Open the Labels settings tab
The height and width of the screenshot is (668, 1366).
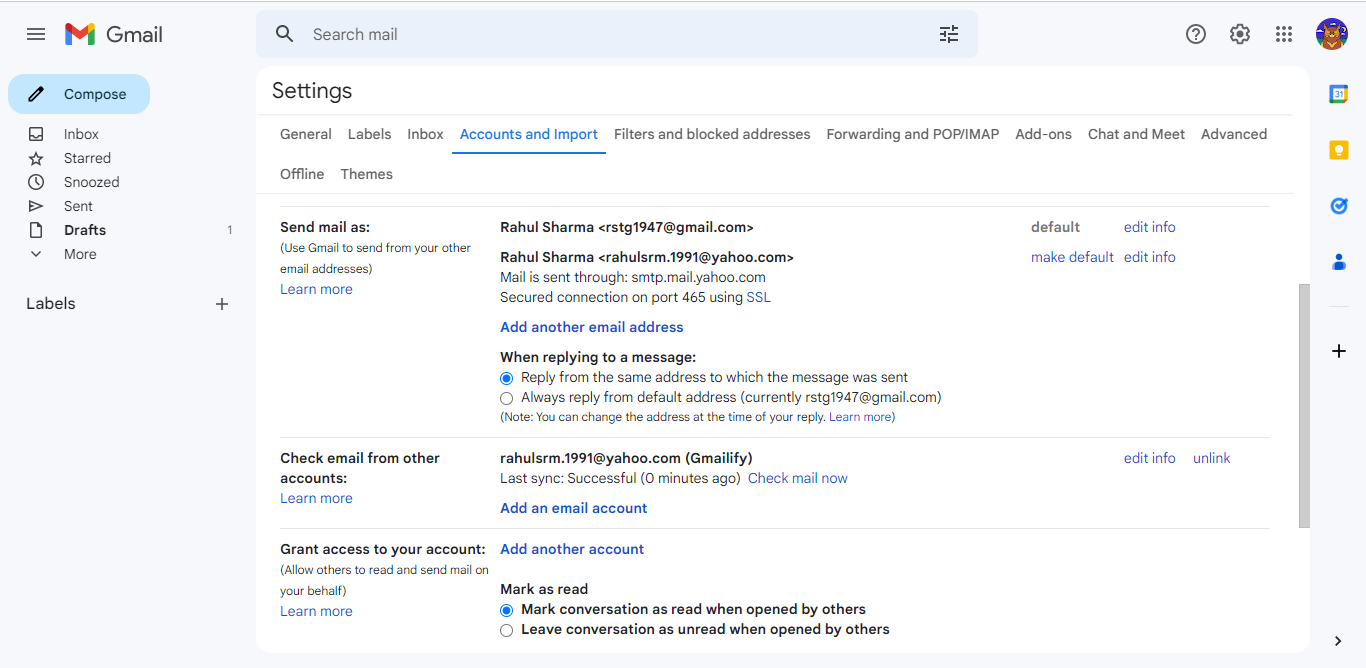(x=370, y=134)
